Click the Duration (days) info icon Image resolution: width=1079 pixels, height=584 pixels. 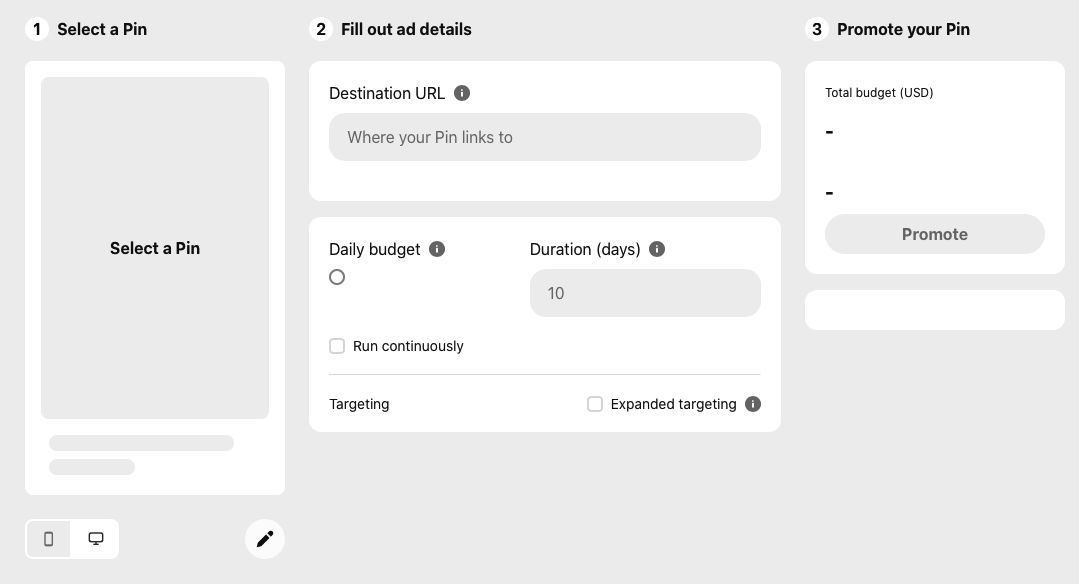[657, 249]
